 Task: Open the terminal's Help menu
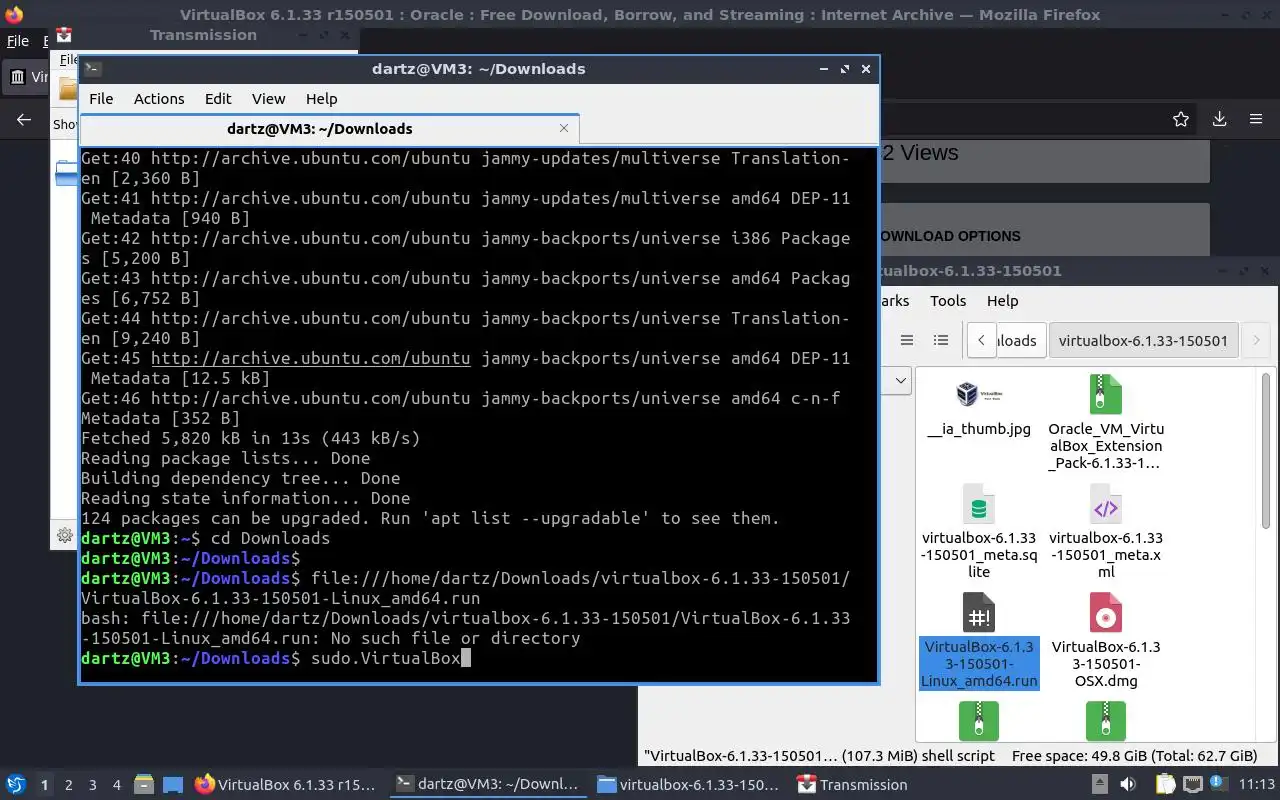321,99
